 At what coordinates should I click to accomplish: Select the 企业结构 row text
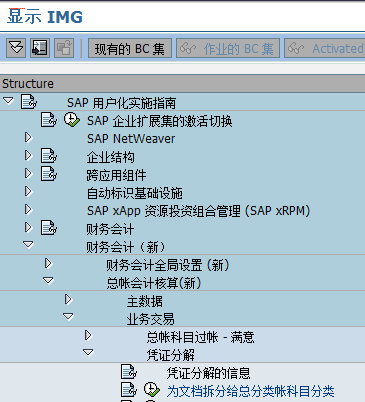pos(111,157)
